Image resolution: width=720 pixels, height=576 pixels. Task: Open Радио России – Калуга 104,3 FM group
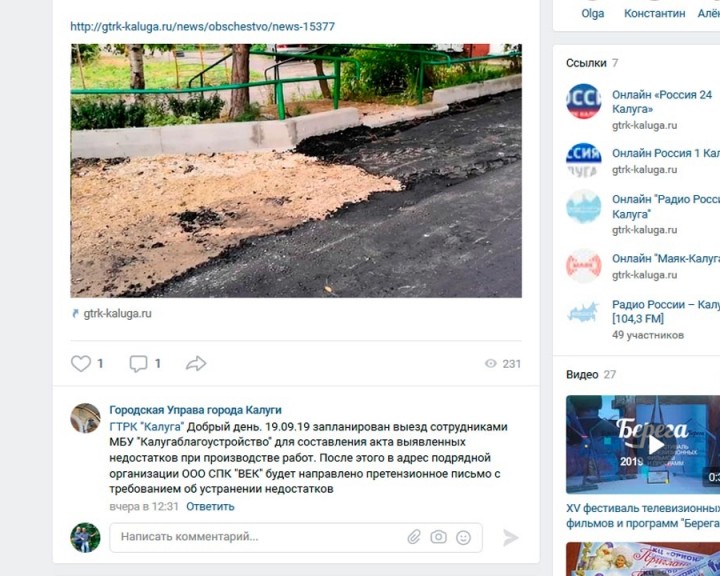pos(666,311)
